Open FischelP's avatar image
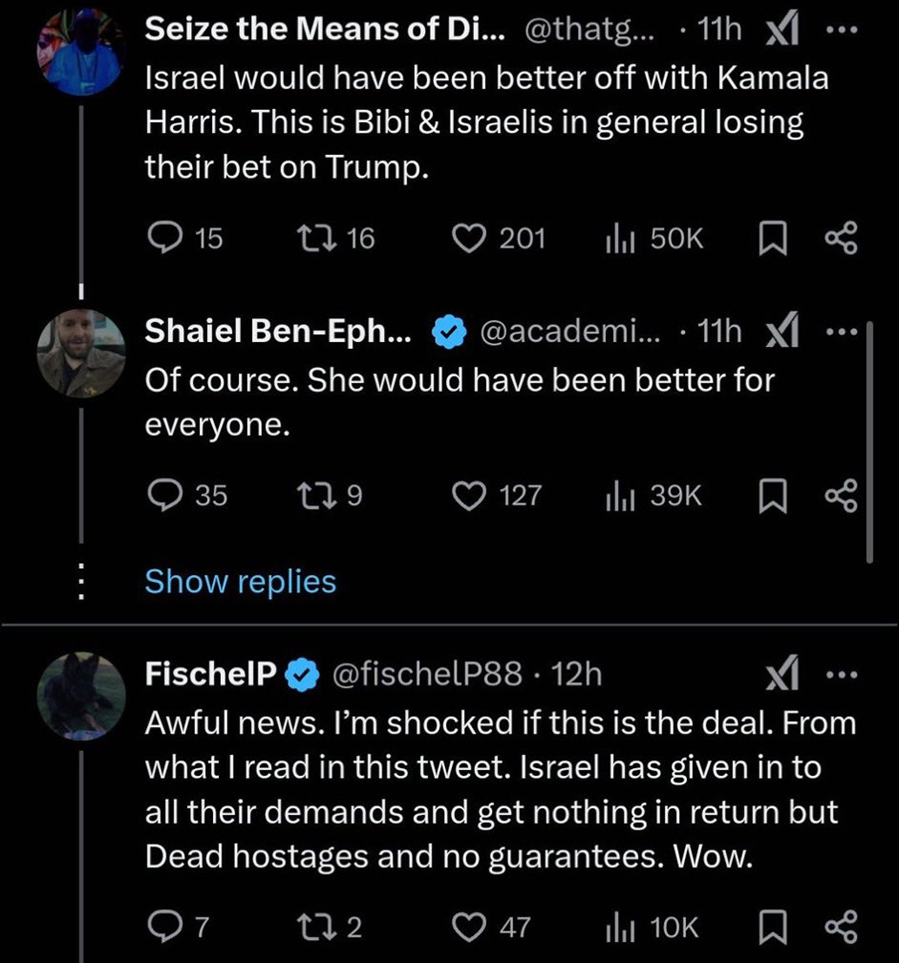 pos(81,696)
